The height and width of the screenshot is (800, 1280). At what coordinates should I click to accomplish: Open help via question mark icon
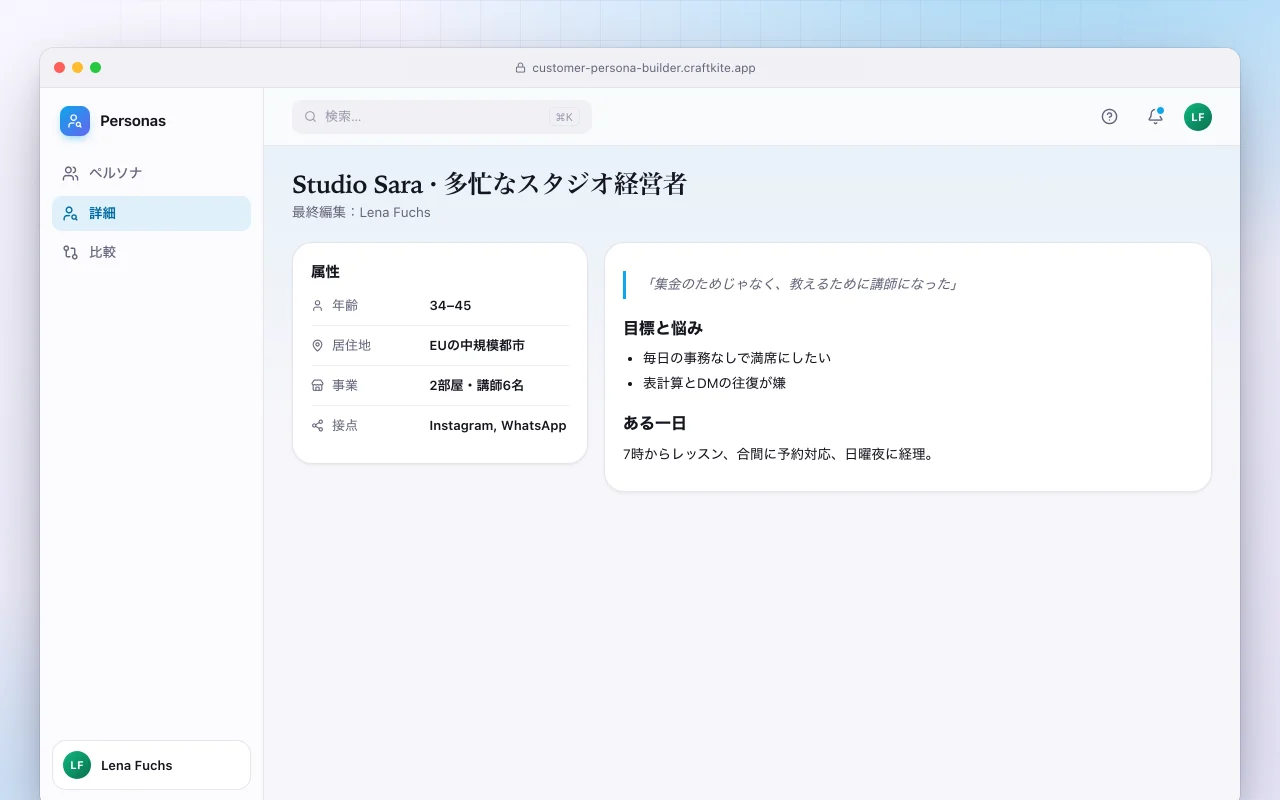click(1109, 117)
